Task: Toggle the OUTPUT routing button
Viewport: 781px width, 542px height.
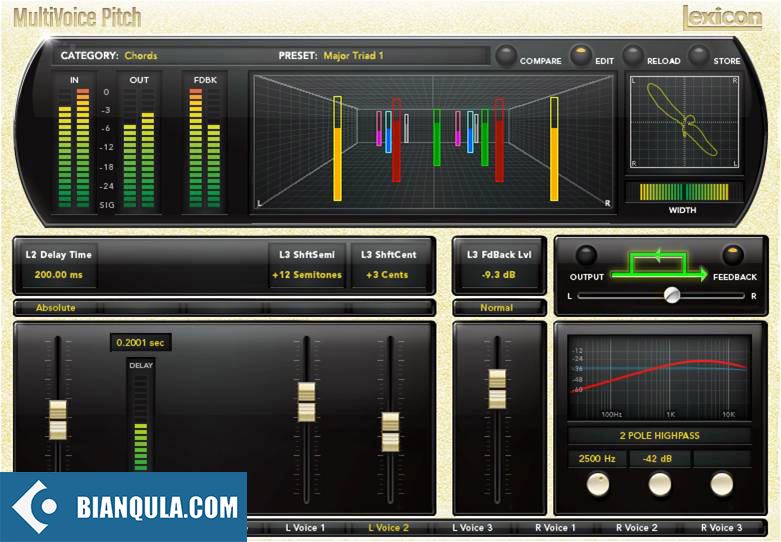Action: (586, 255)
